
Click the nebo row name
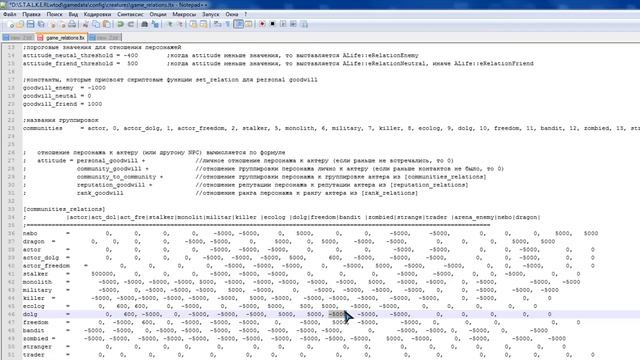[30, 233]
